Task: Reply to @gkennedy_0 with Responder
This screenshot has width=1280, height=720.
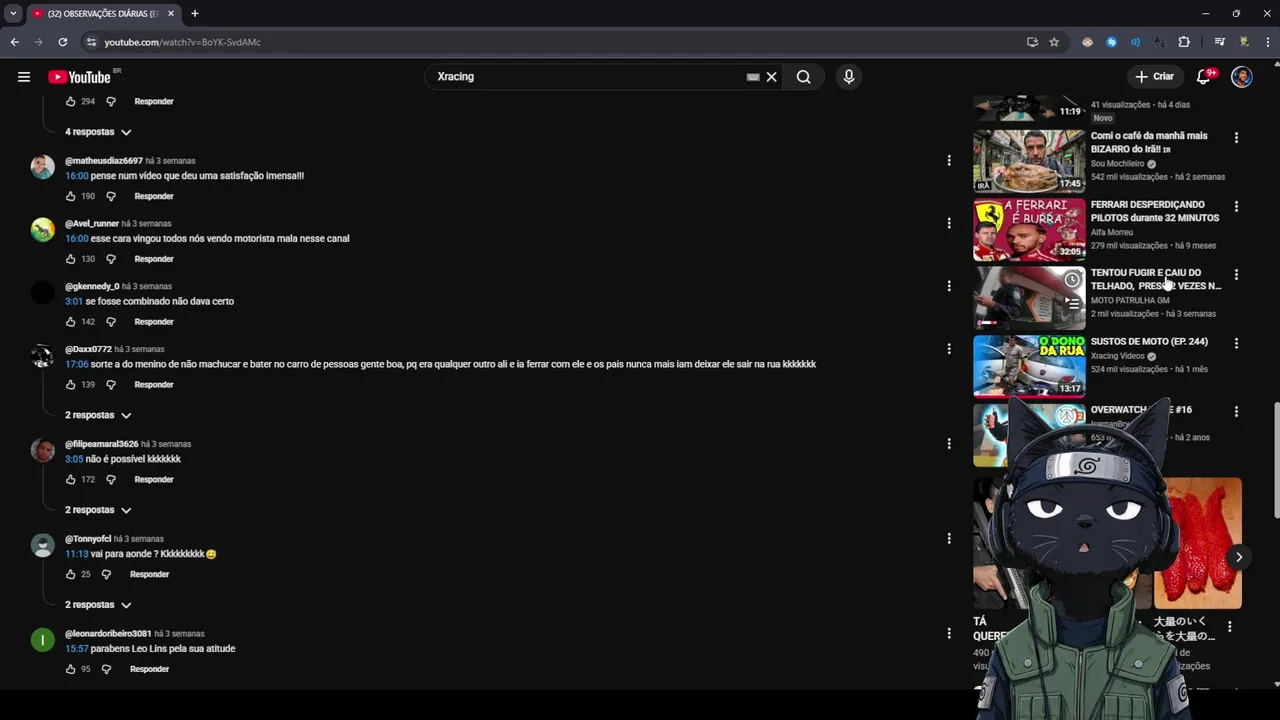Action: (x=154, y=322)
